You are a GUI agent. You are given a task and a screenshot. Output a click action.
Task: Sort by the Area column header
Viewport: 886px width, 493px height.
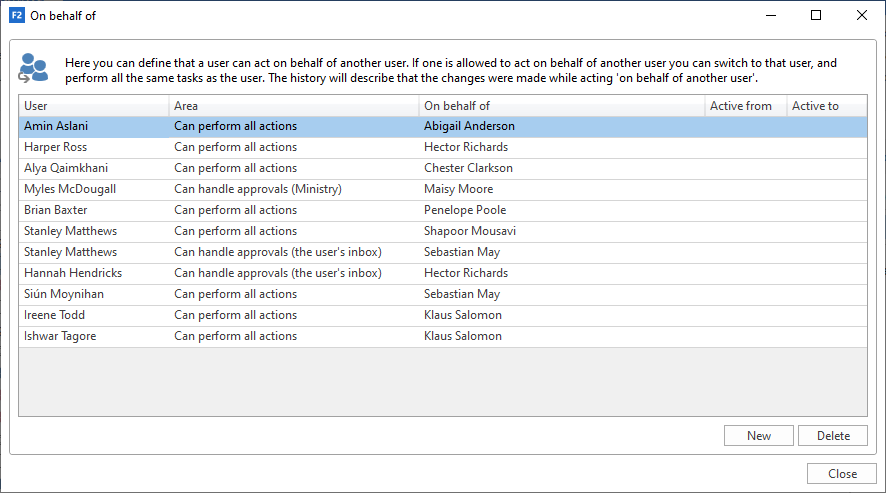pyautogui.click(x=294, y=106)
